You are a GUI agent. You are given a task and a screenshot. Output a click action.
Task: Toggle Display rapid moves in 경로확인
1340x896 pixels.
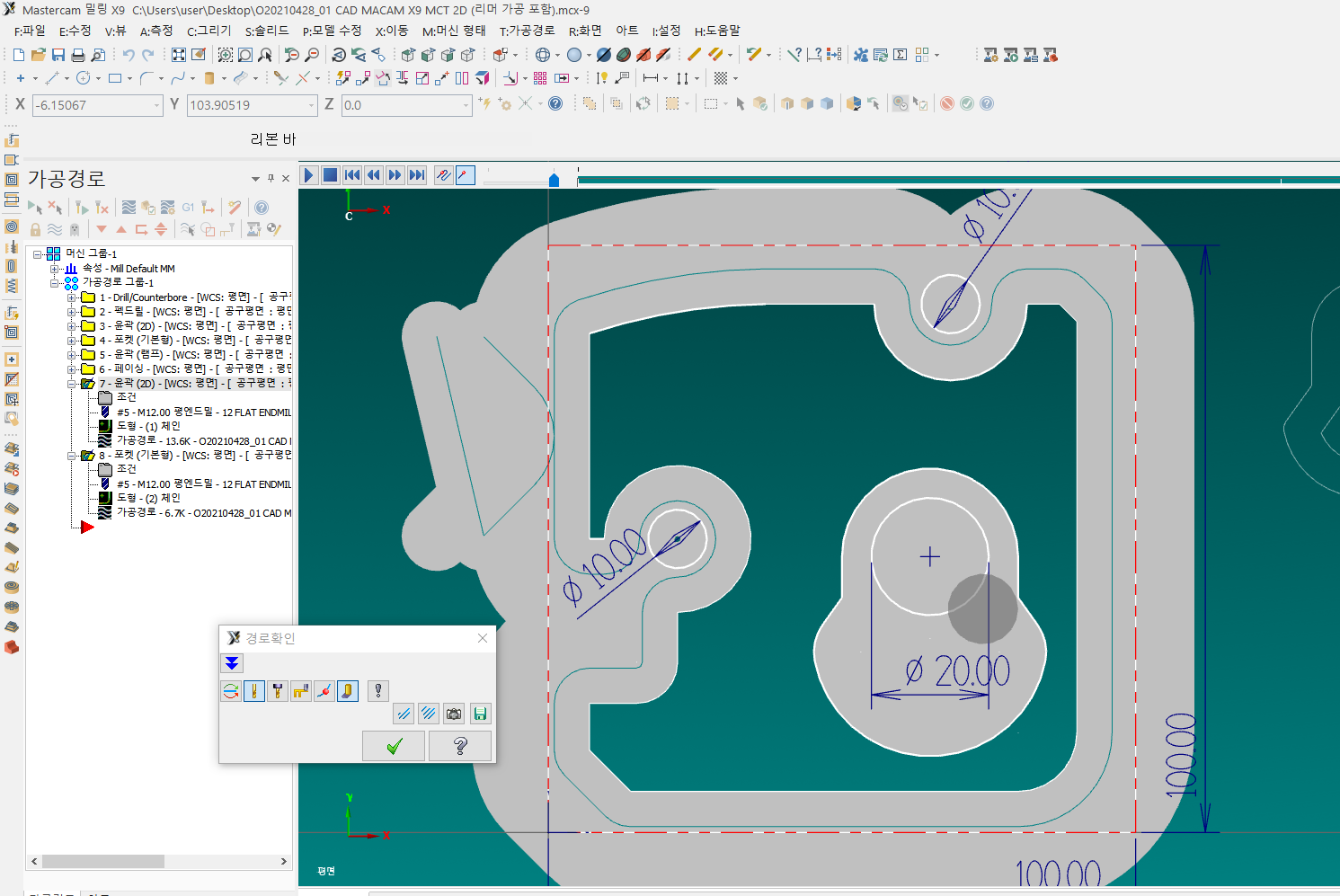[x=301, y=690]
